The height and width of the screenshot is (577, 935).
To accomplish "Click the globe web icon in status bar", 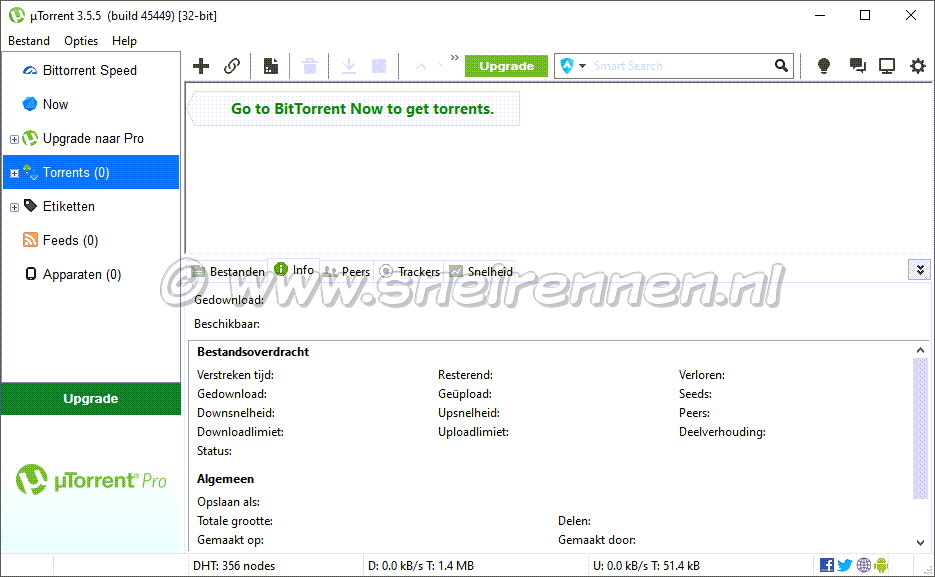I will tap(863, 565).
